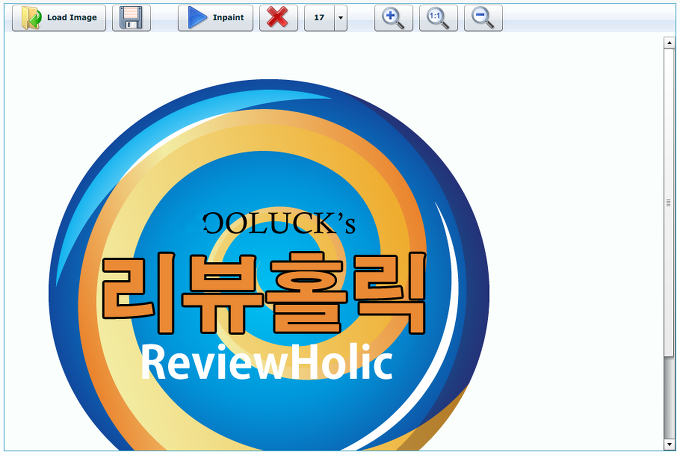Screen dimensions: 680x455
Task: Reset zoom to 1:1 actual size
Action: (438, 18)
